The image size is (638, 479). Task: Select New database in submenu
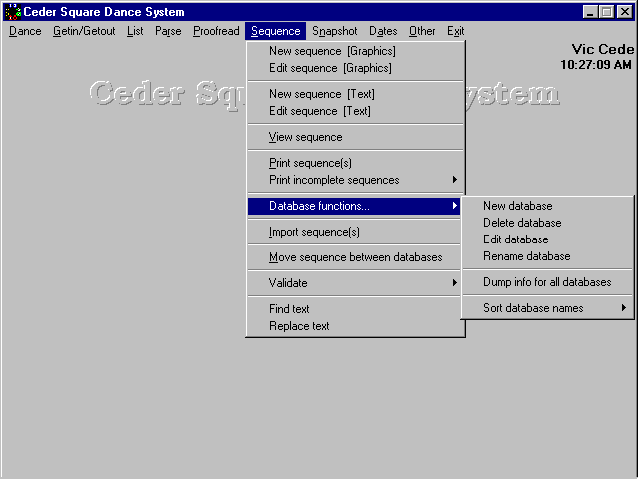(548, 206)
